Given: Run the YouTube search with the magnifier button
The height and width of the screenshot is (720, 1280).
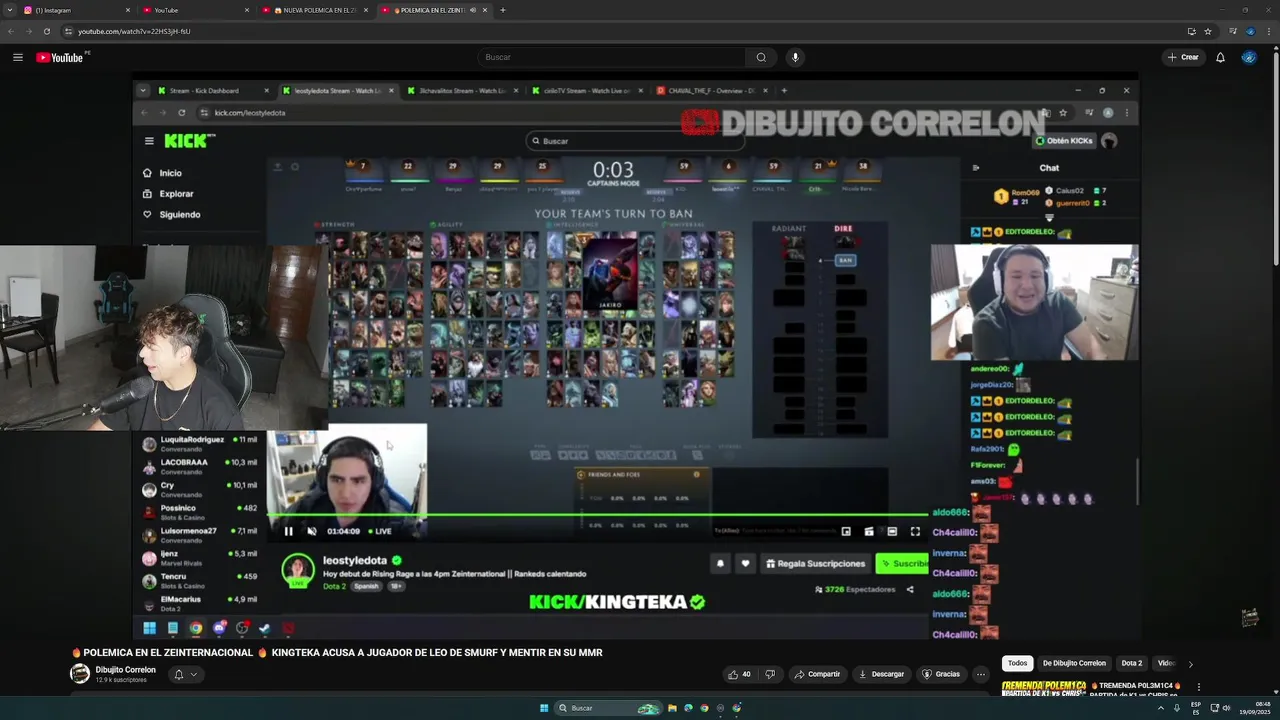Looking at the screenshot, I should pyautogui.click(x=761, y=57).
